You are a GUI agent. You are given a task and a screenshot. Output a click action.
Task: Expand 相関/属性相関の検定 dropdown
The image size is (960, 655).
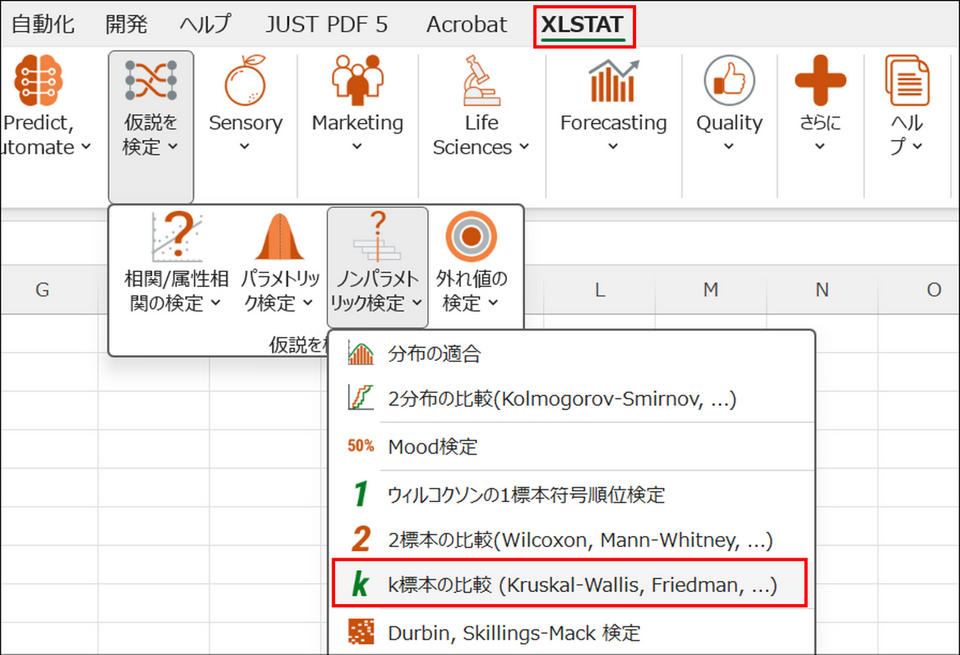click(x=175, y=290)
